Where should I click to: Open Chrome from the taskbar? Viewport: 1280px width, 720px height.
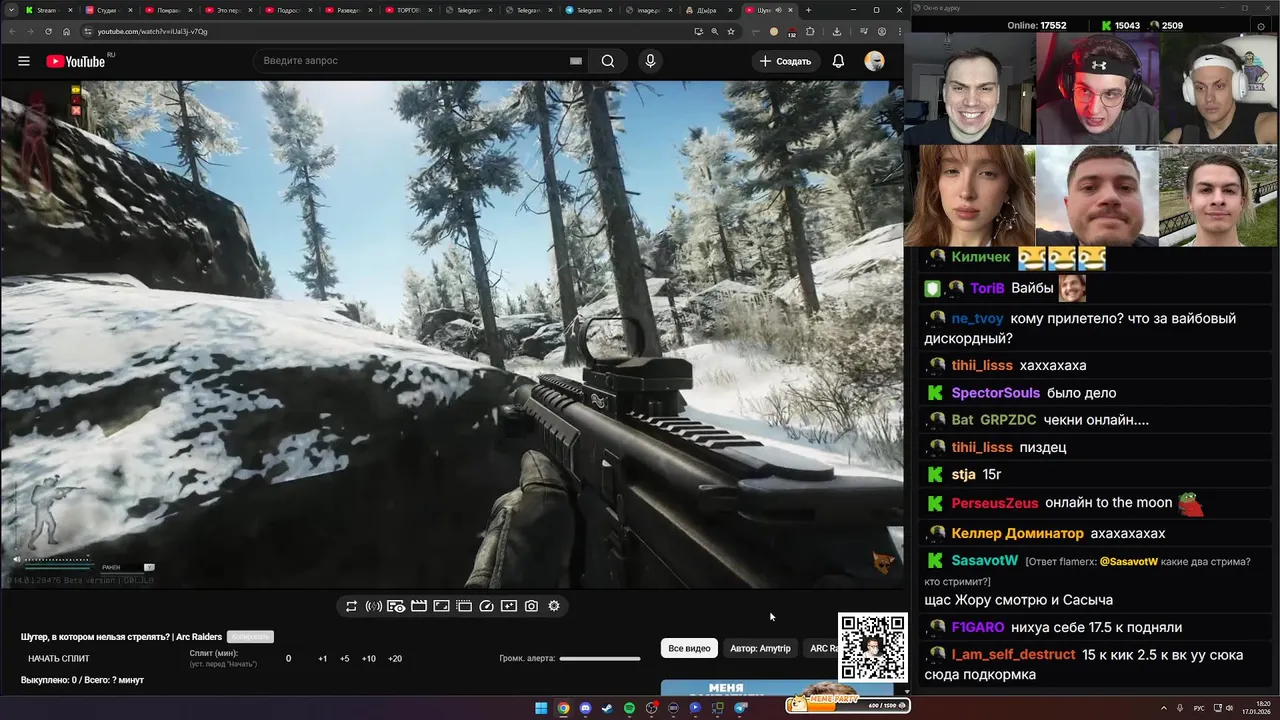(563, 708)
